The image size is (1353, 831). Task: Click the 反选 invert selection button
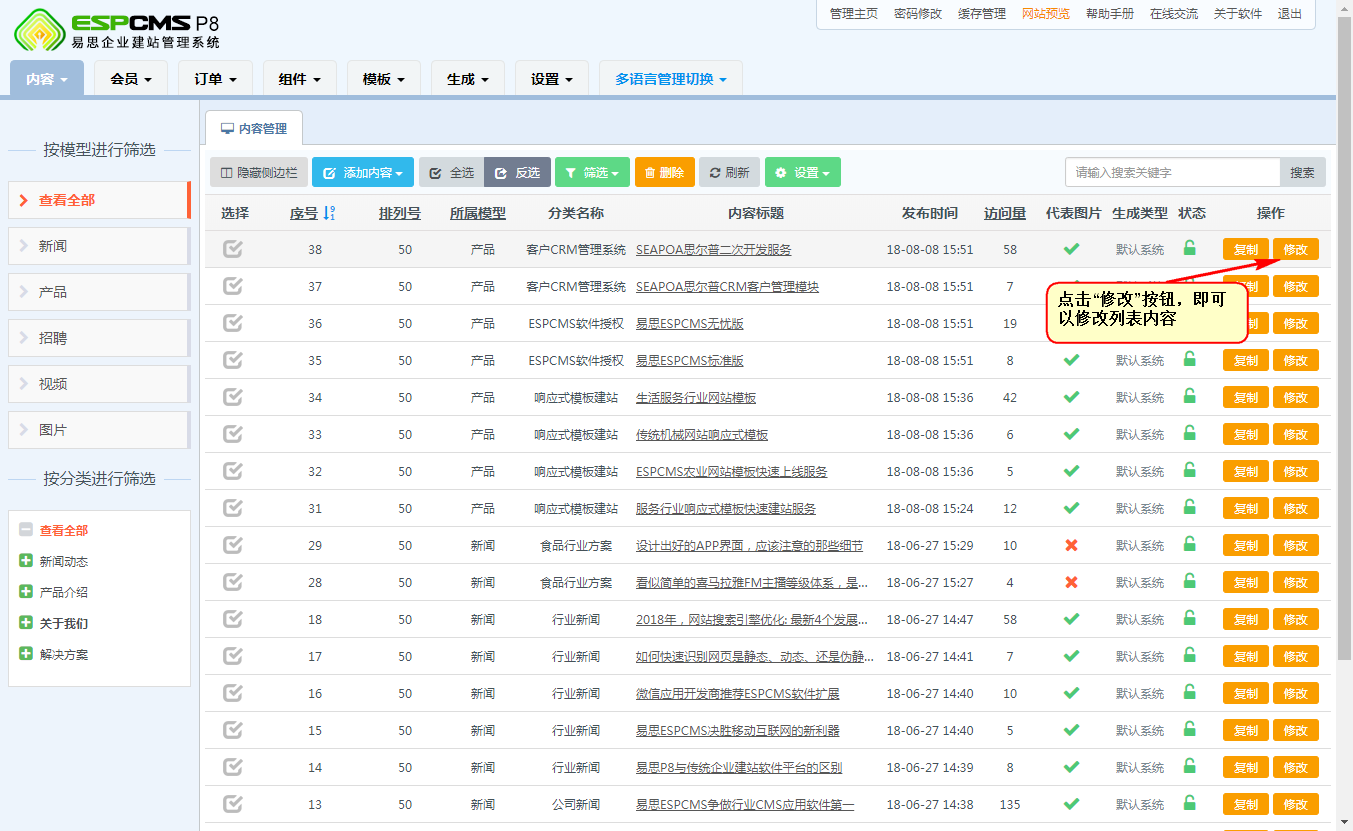(x=517, y=172)
